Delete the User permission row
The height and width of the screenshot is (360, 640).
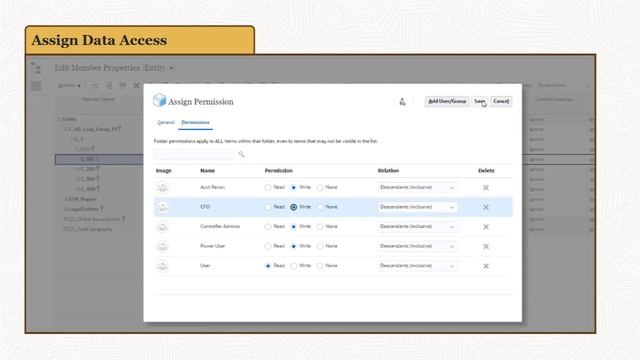(x=486, y=266)
